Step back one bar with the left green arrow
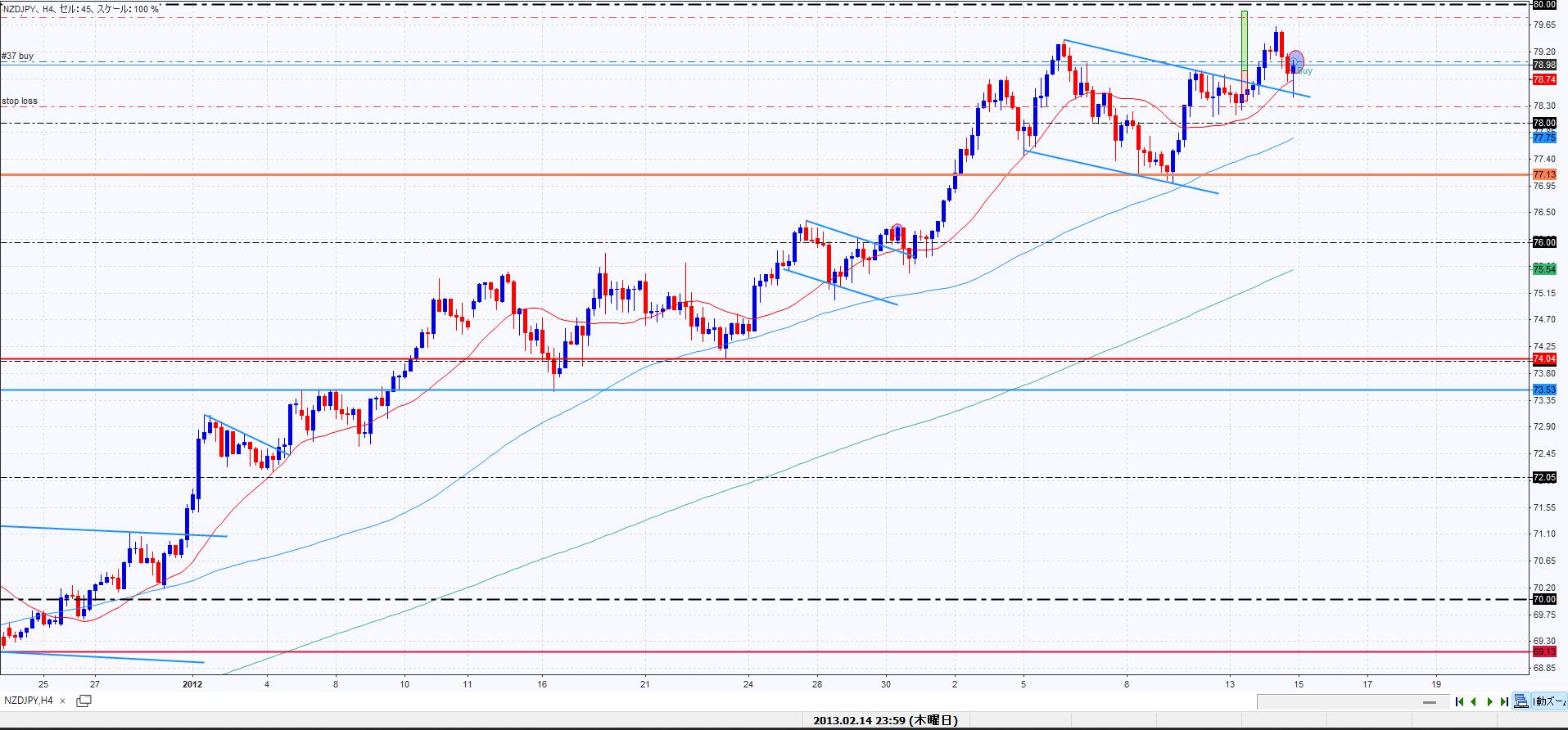 1474,701
